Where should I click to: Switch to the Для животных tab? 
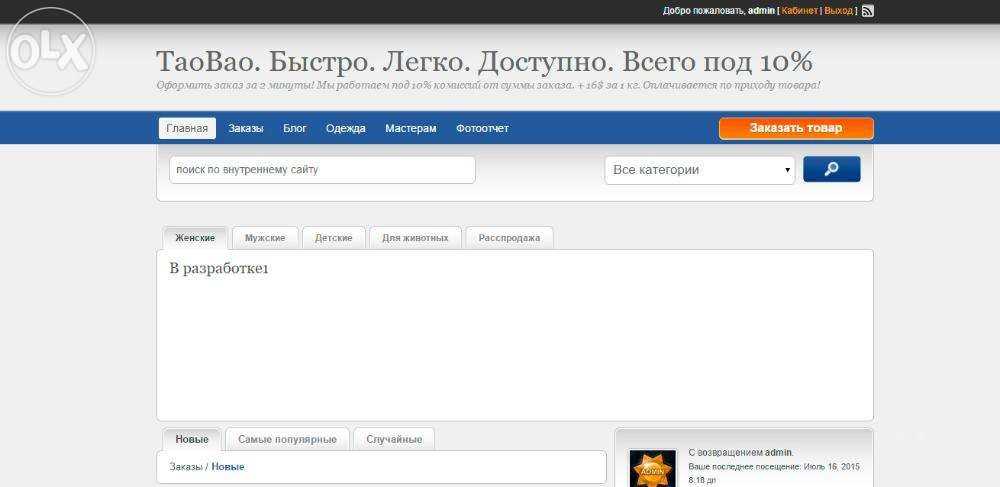[415, 238]
